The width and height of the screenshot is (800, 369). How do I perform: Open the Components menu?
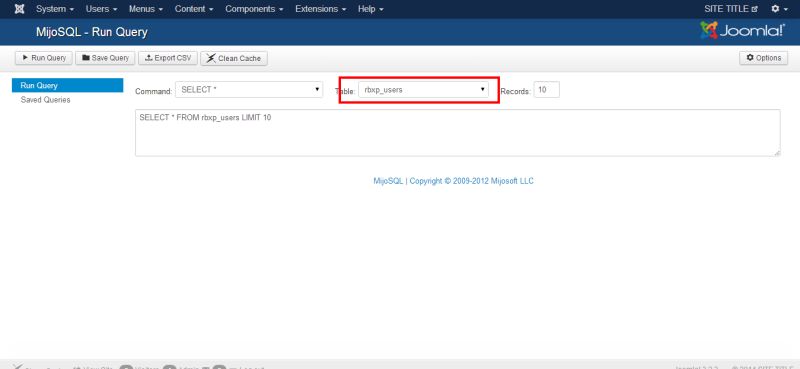(254, 9)
